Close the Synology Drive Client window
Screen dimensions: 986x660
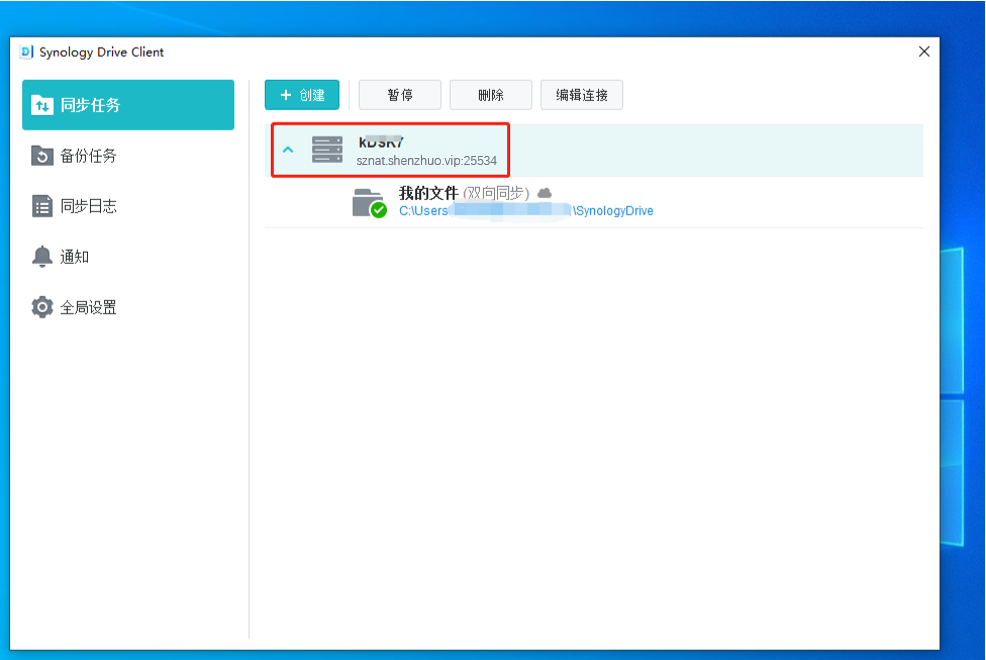[924, 52]
